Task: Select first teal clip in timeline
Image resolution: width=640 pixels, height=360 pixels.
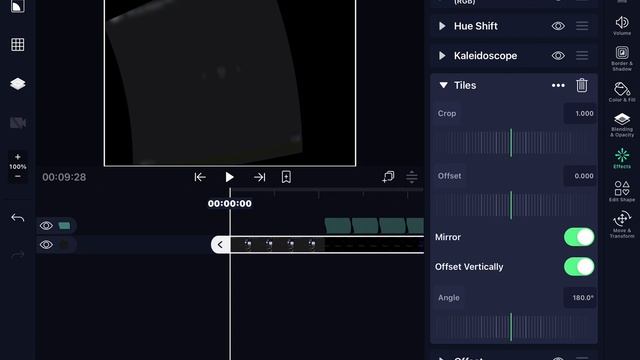Action: pos(338,225)
